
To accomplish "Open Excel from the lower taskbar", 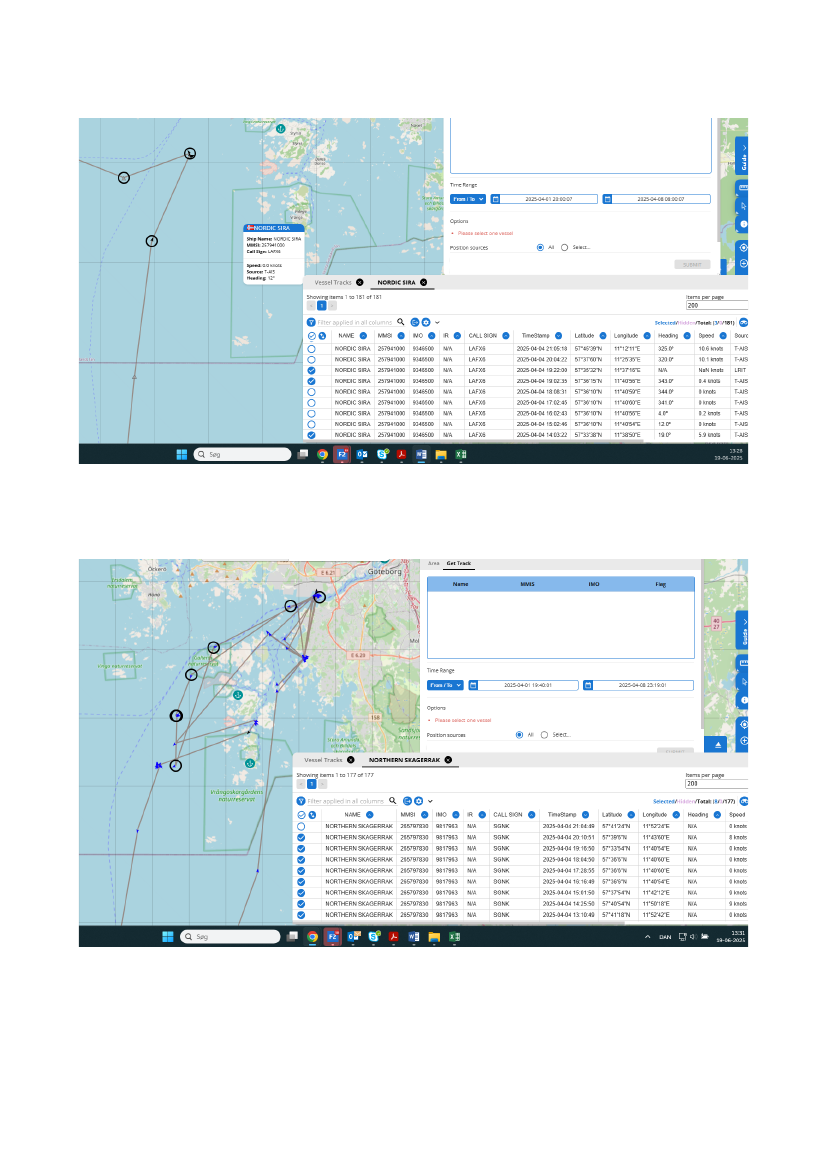I will 453,937.
